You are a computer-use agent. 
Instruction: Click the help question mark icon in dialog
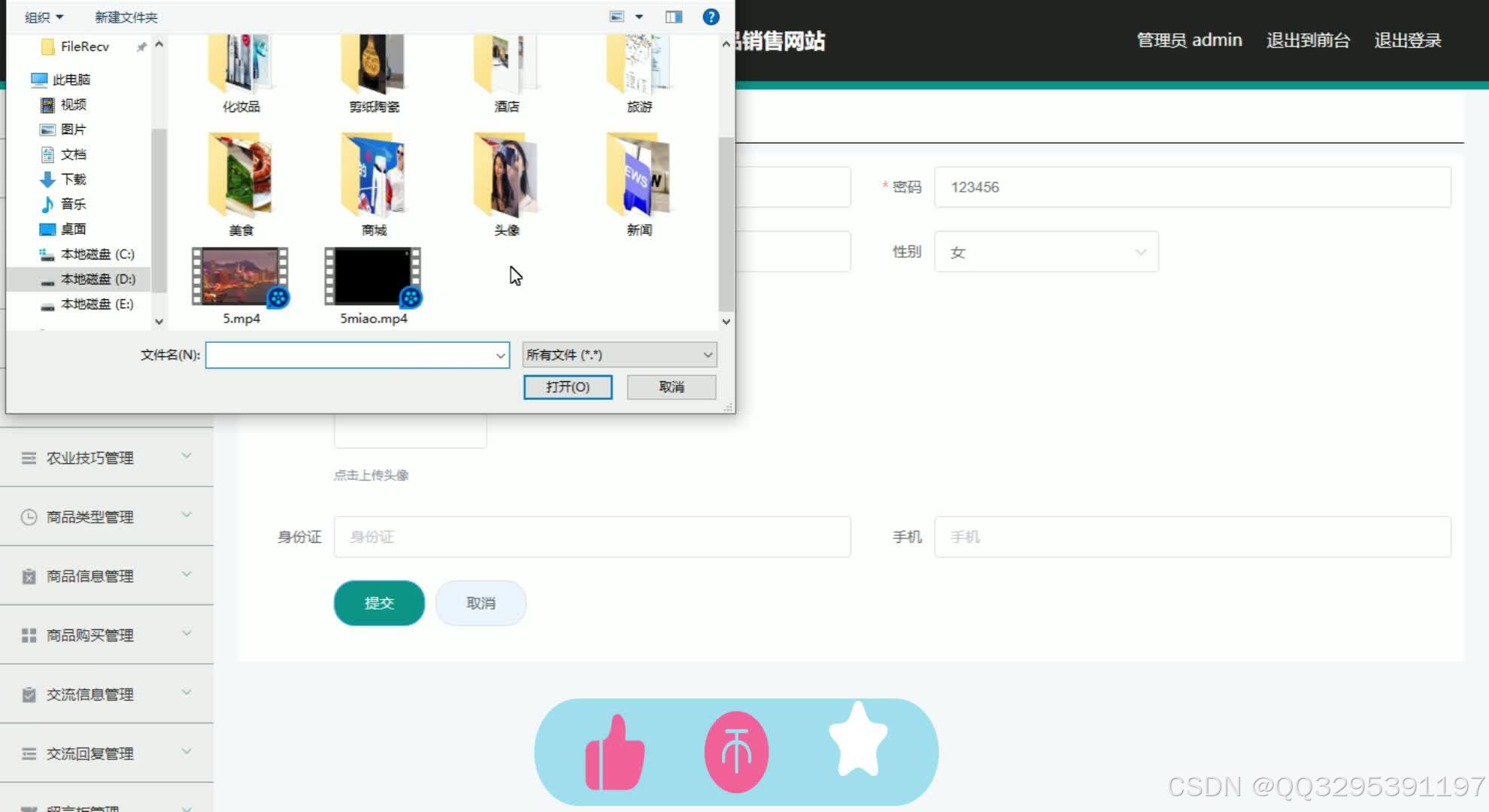[711, 17]
